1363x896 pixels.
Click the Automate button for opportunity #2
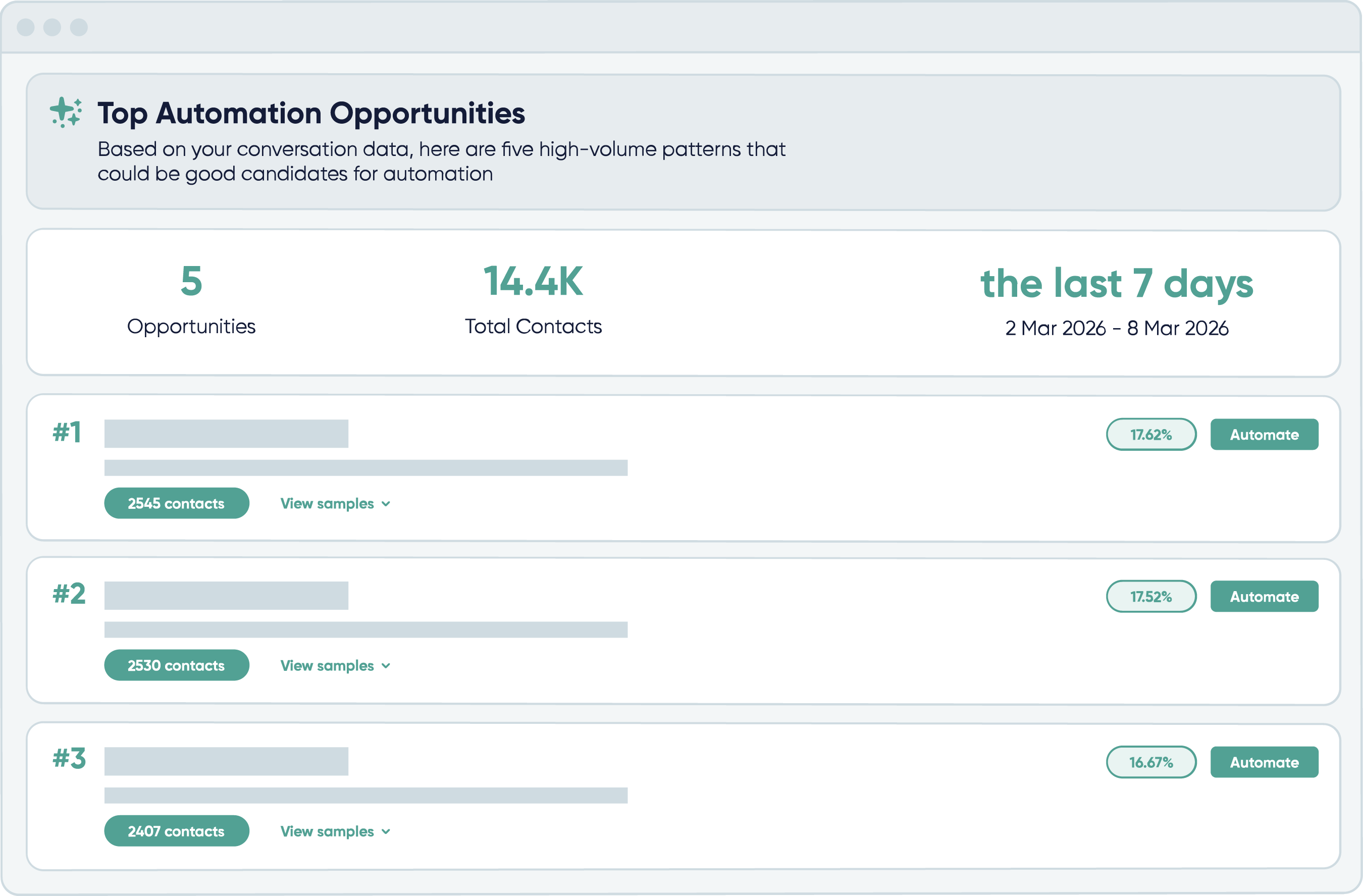1264,596
